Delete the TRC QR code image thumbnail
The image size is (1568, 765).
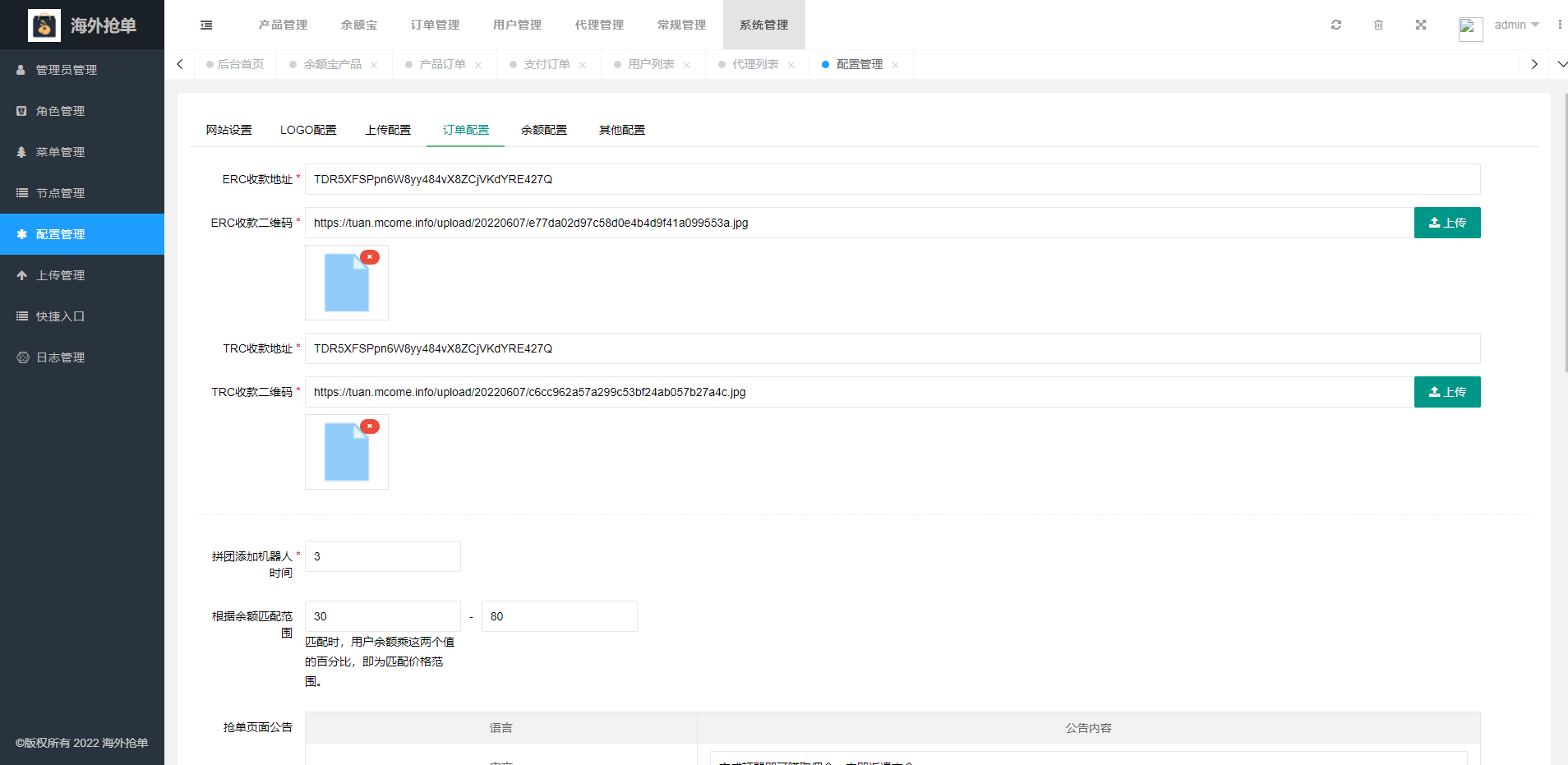tap(370, 426)
